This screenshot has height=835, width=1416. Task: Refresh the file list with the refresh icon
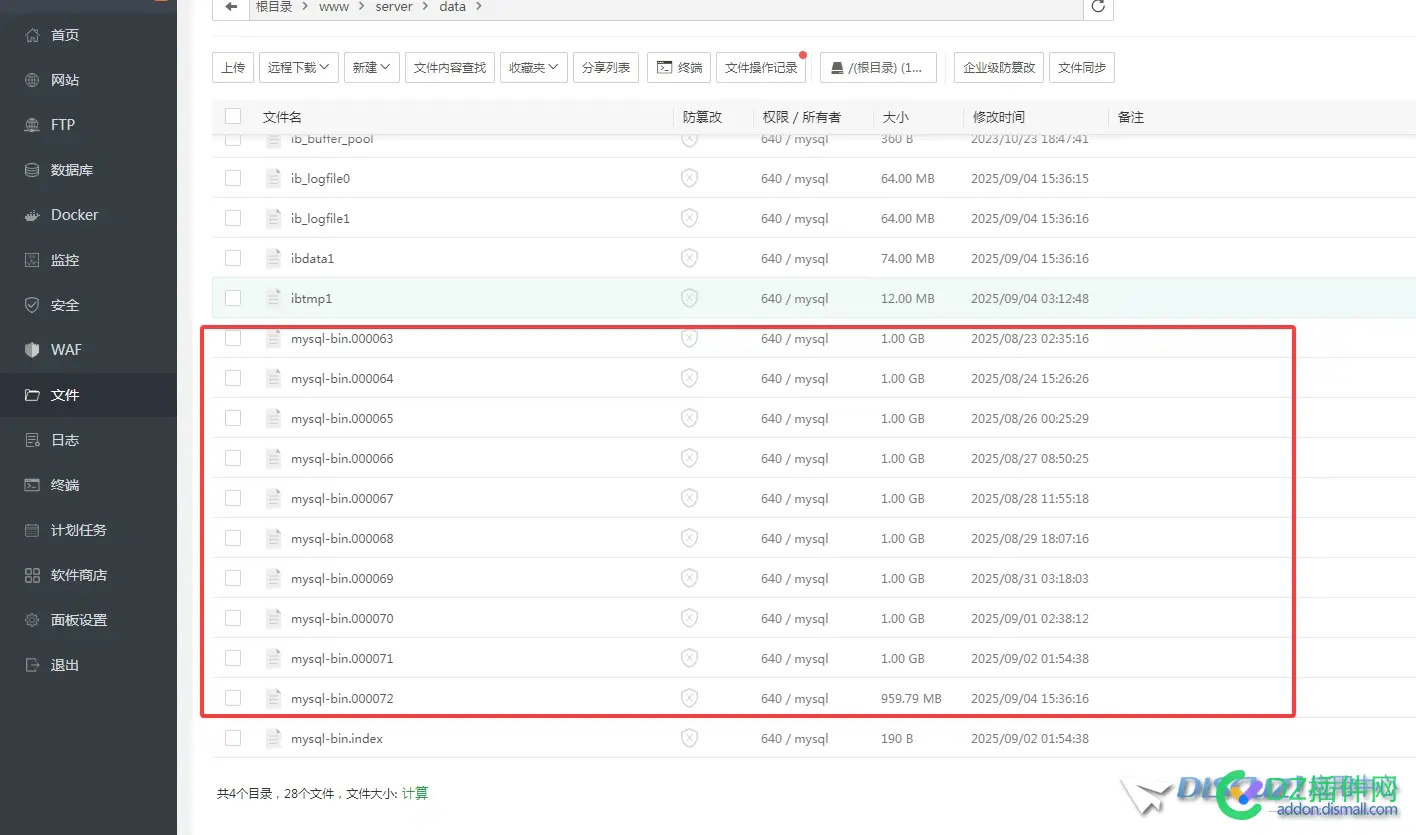pyautogui.click(x=1098, y=7)
